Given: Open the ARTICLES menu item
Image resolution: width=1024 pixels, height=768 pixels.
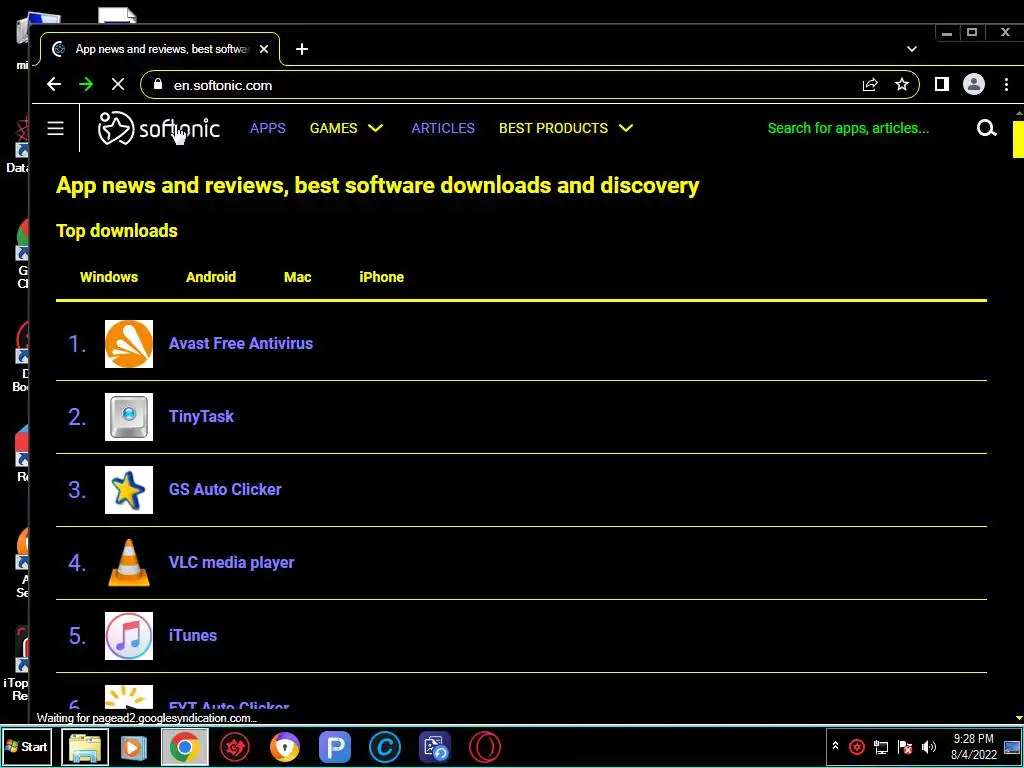Looking at the screenshot, I should point(443,128).
